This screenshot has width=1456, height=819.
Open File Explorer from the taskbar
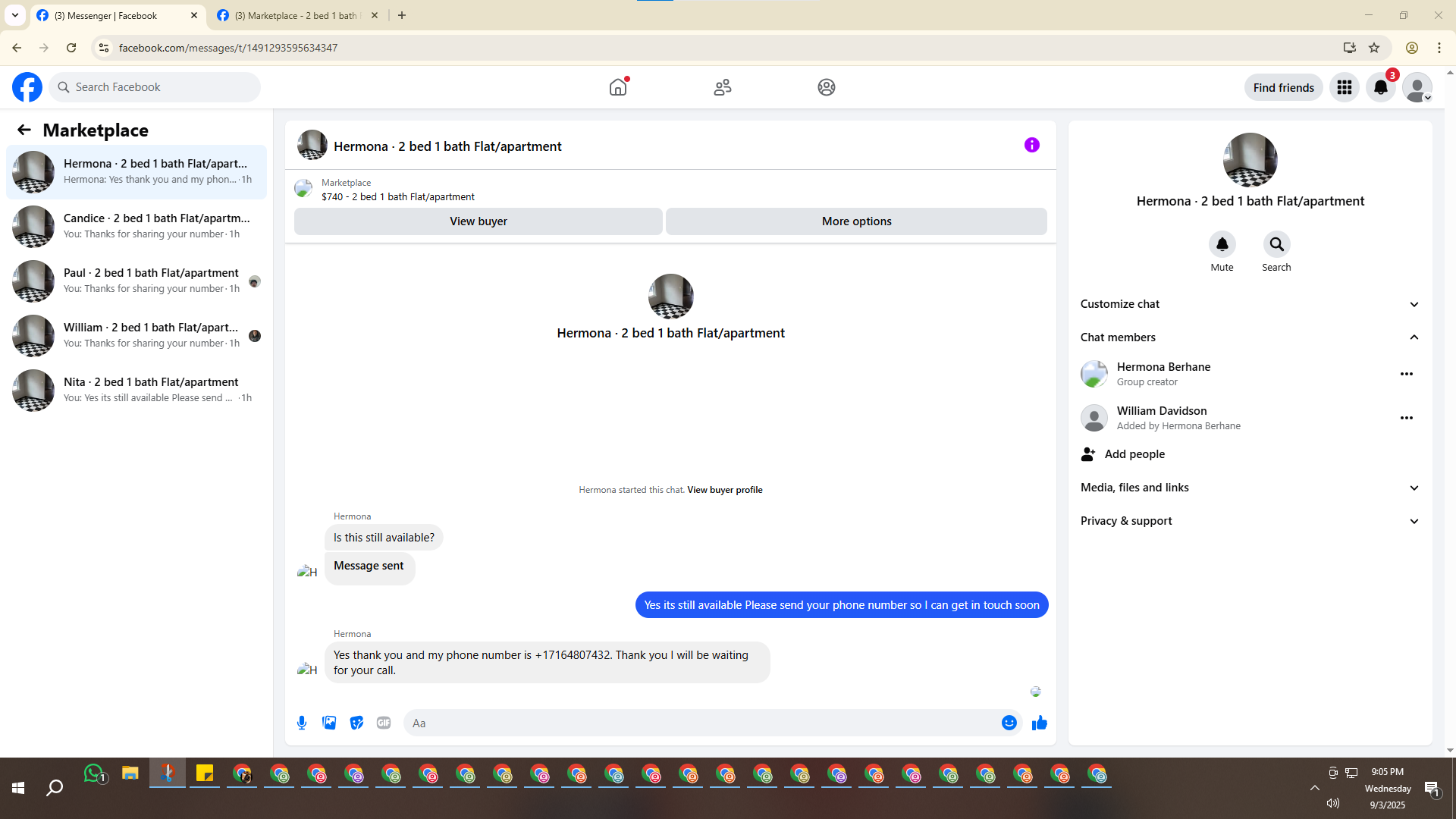click(x=130, y=773)
